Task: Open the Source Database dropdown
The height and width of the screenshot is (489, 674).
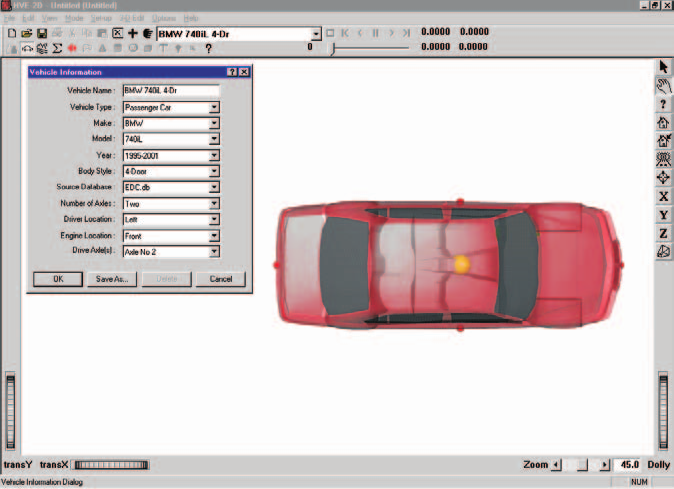Action: click(214, 187)
